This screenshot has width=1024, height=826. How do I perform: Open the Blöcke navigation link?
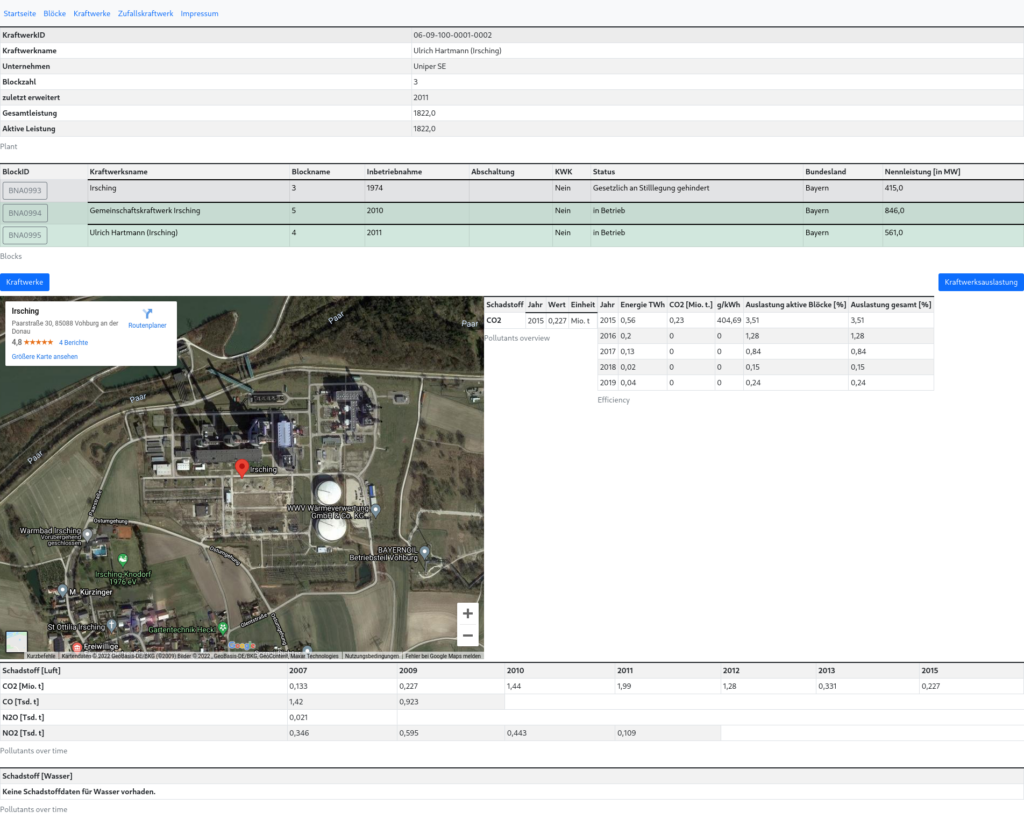point(55,14)
